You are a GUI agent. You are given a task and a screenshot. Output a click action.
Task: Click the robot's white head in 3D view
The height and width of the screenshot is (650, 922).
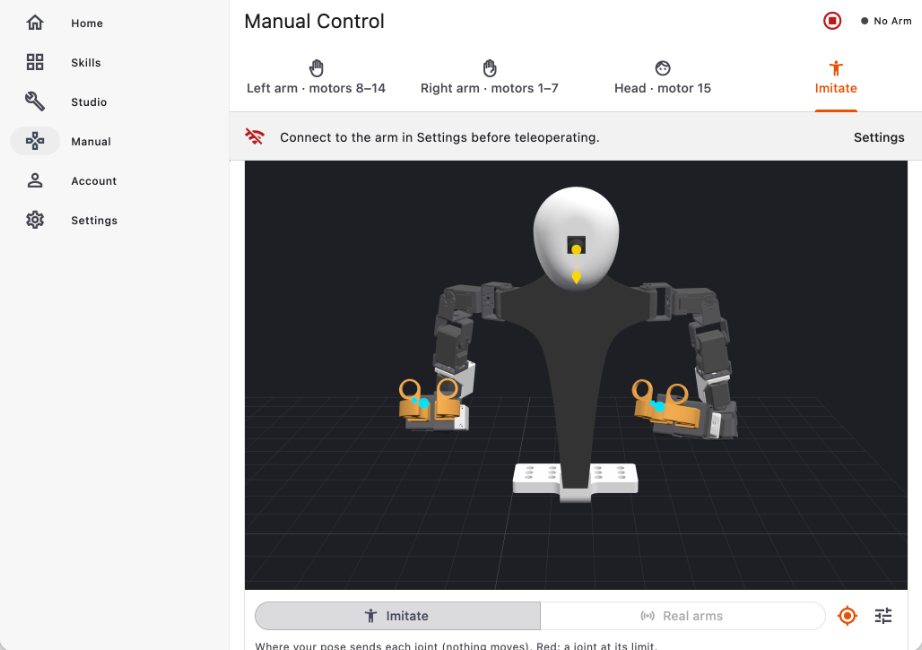(576, 237)
